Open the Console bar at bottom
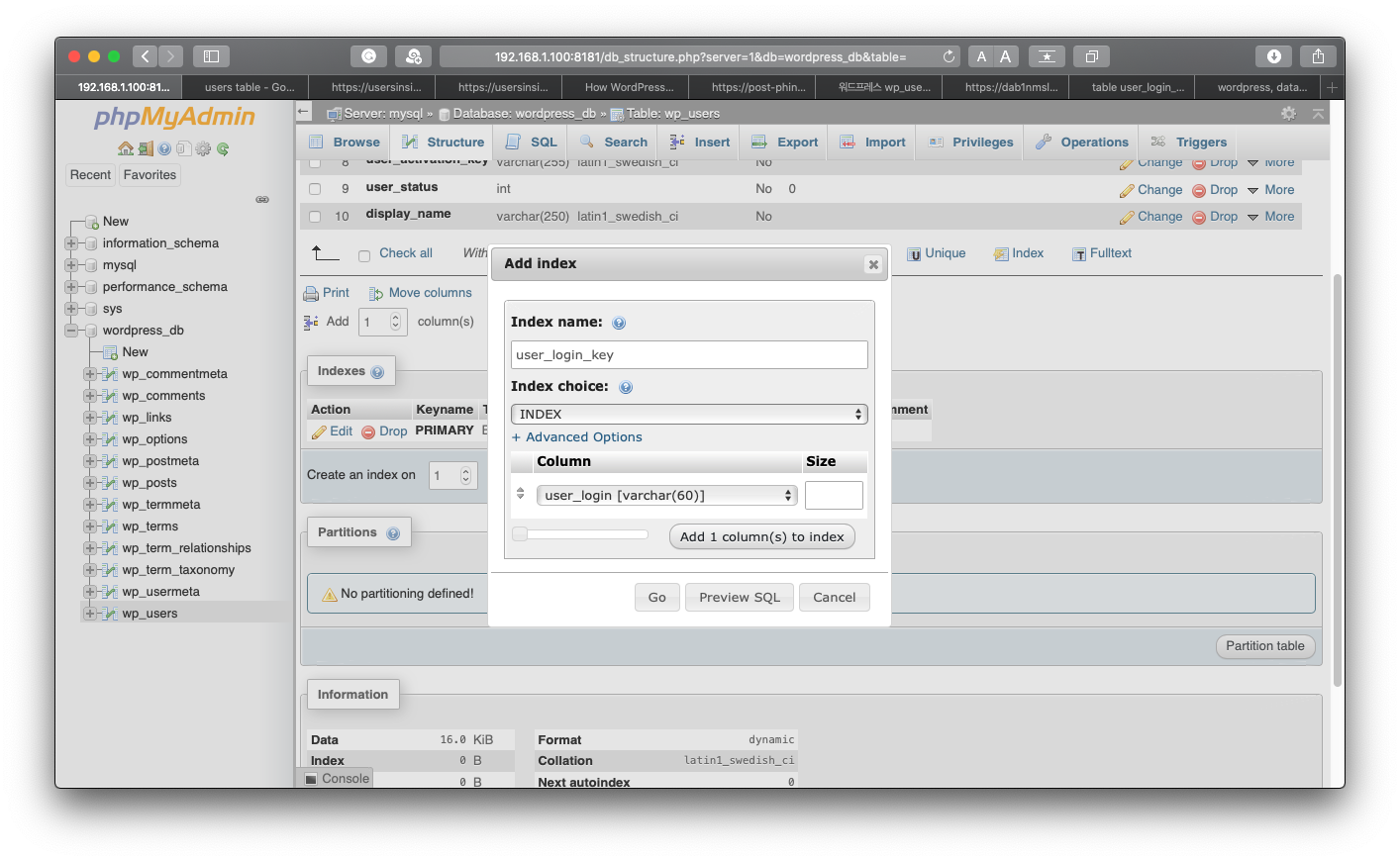 tap(336, 779)
